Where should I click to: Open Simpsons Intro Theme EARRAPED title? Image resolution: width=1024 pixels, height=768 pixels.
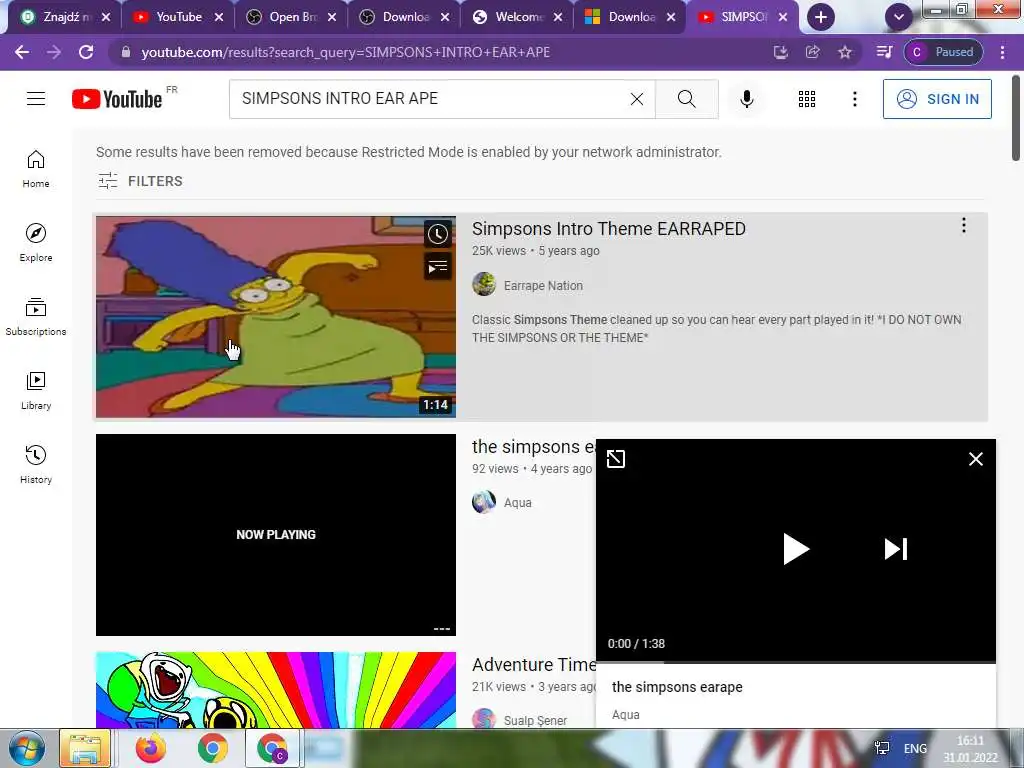[609, 229]
